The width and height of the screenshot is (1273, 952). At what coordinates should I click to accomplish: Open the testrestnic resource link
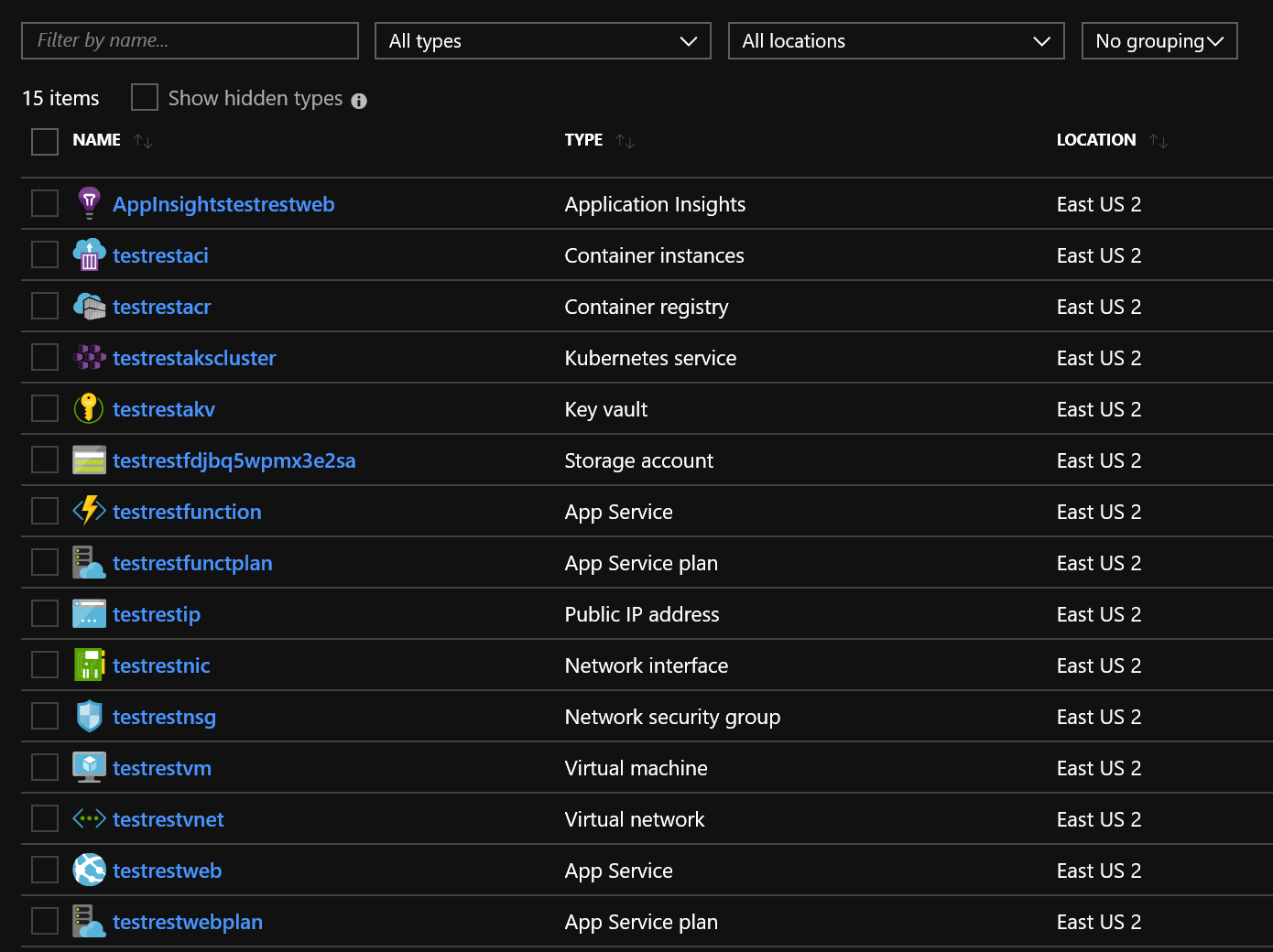(x=161, y=665)
